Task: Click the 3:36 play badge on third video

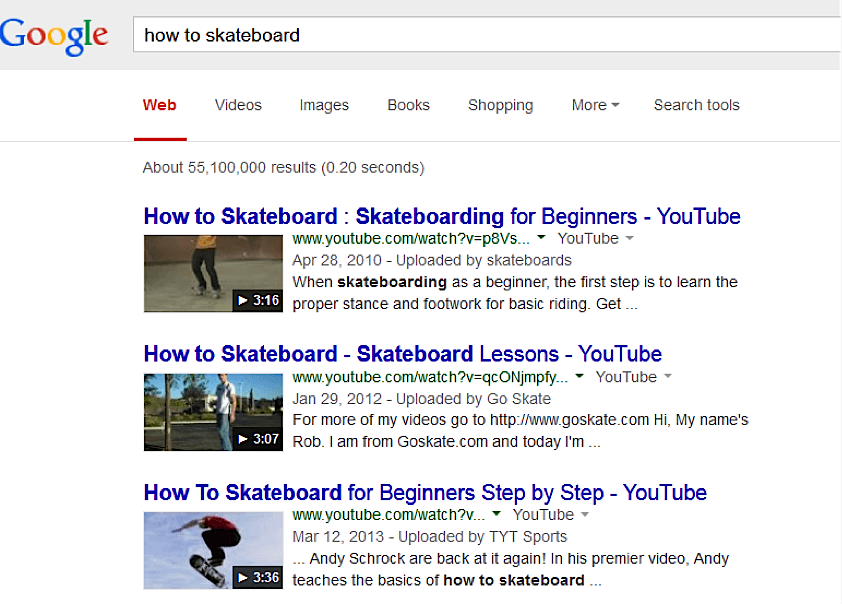Action: (256, 576)
